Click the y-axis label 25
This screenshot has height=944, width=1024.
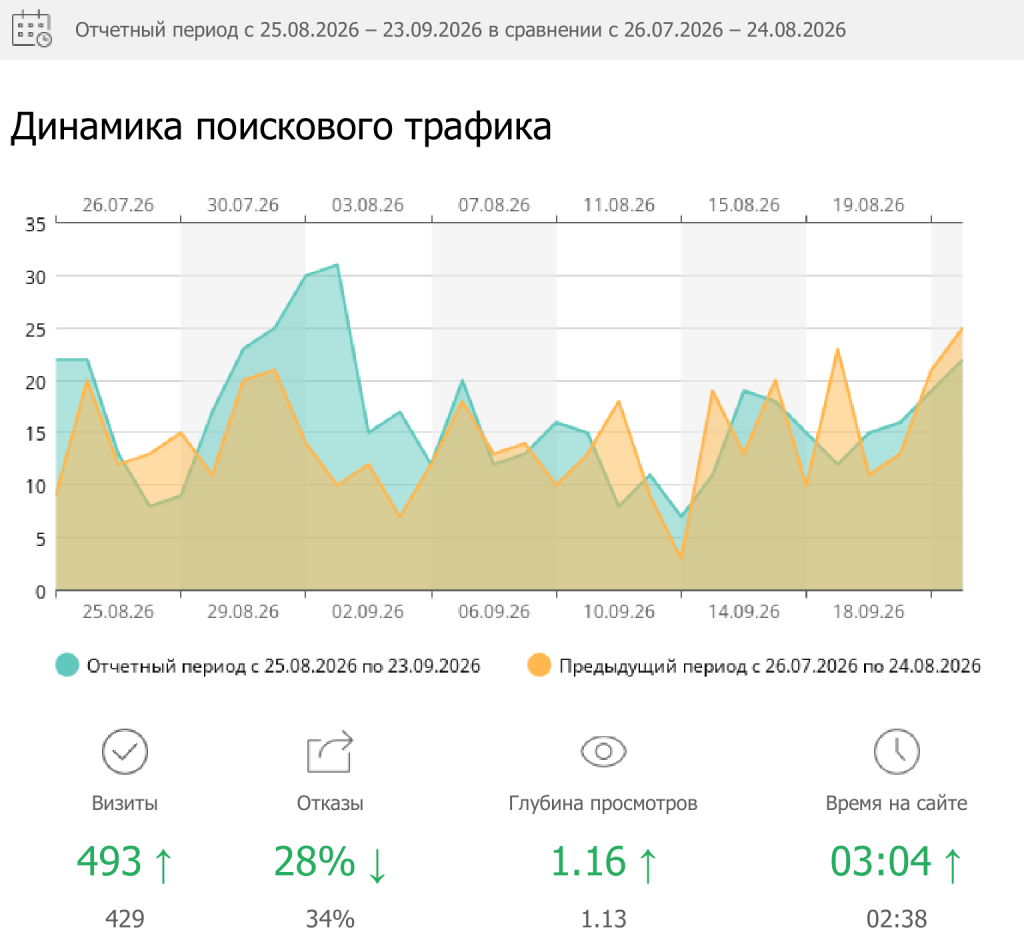coord(35,330)
